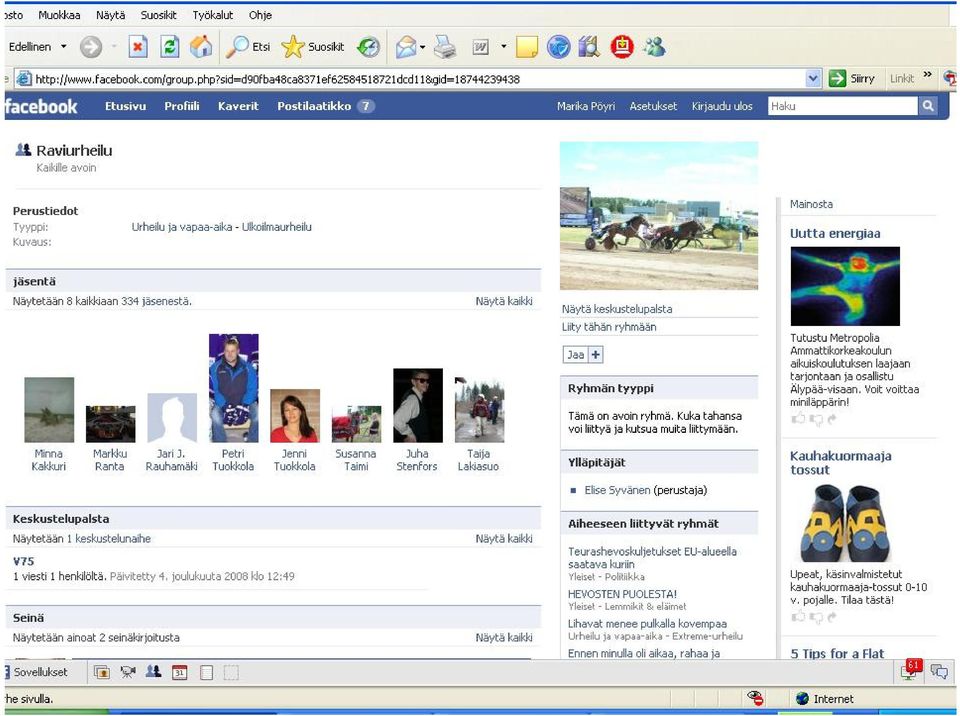The width and height of the screenshot is (960, 716).
Task: Open Jenni Tuokkola's member photo
Action: [294, 416]
